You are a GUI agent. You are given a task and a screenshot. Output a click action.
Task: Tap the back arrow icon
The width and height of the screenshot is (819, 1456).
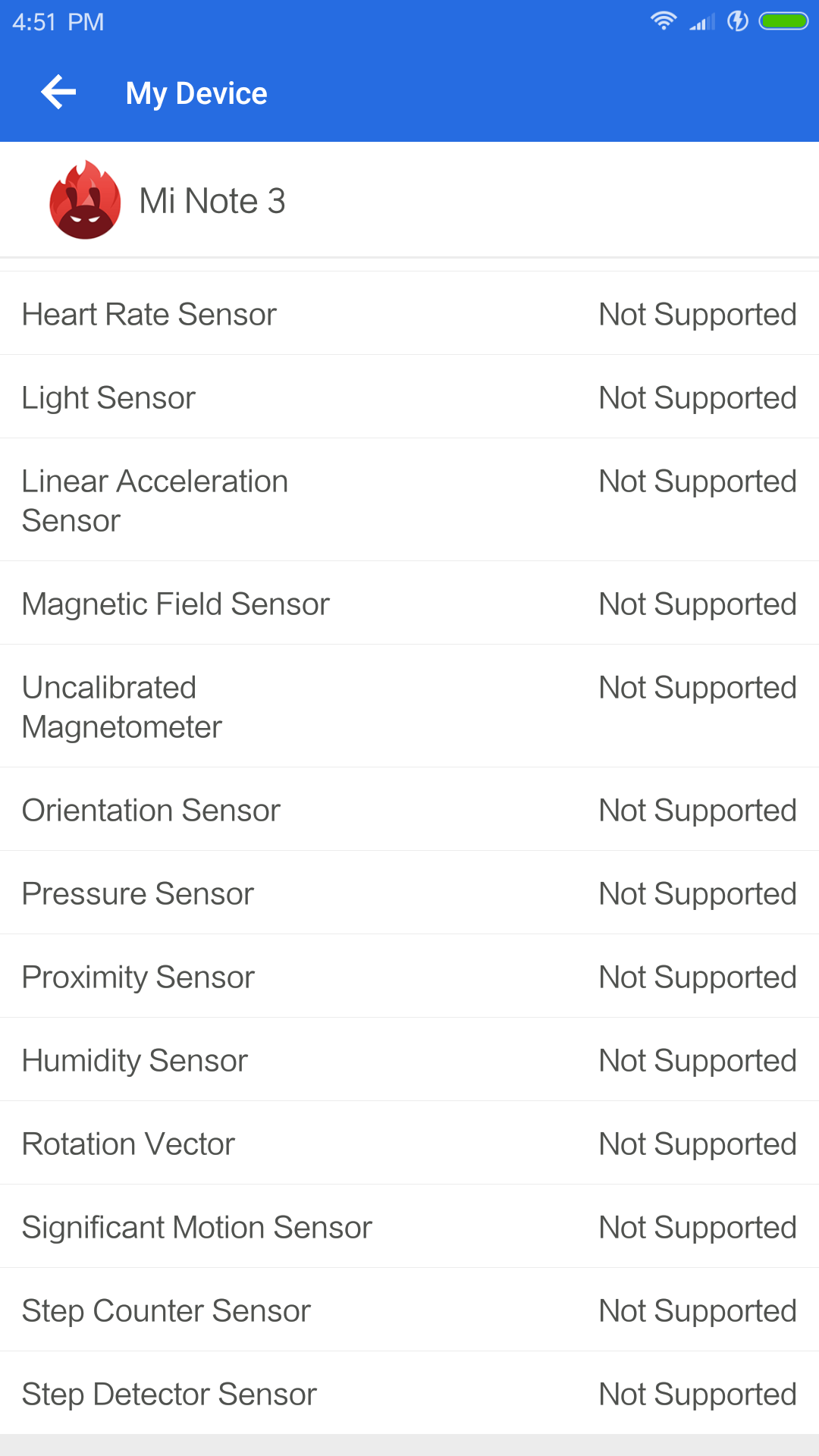[59, 93]
